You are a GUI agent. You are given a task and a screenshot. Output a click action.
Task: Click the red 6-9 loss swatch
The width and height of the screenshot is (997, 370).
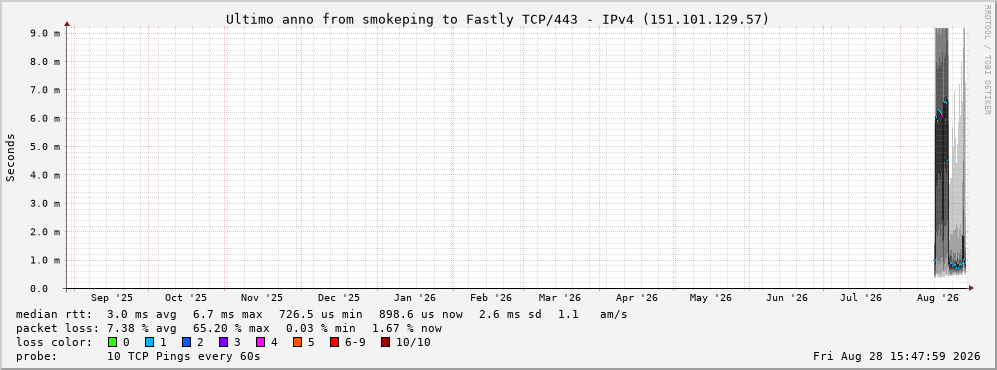pyautogui.click(x=334, y=342)
